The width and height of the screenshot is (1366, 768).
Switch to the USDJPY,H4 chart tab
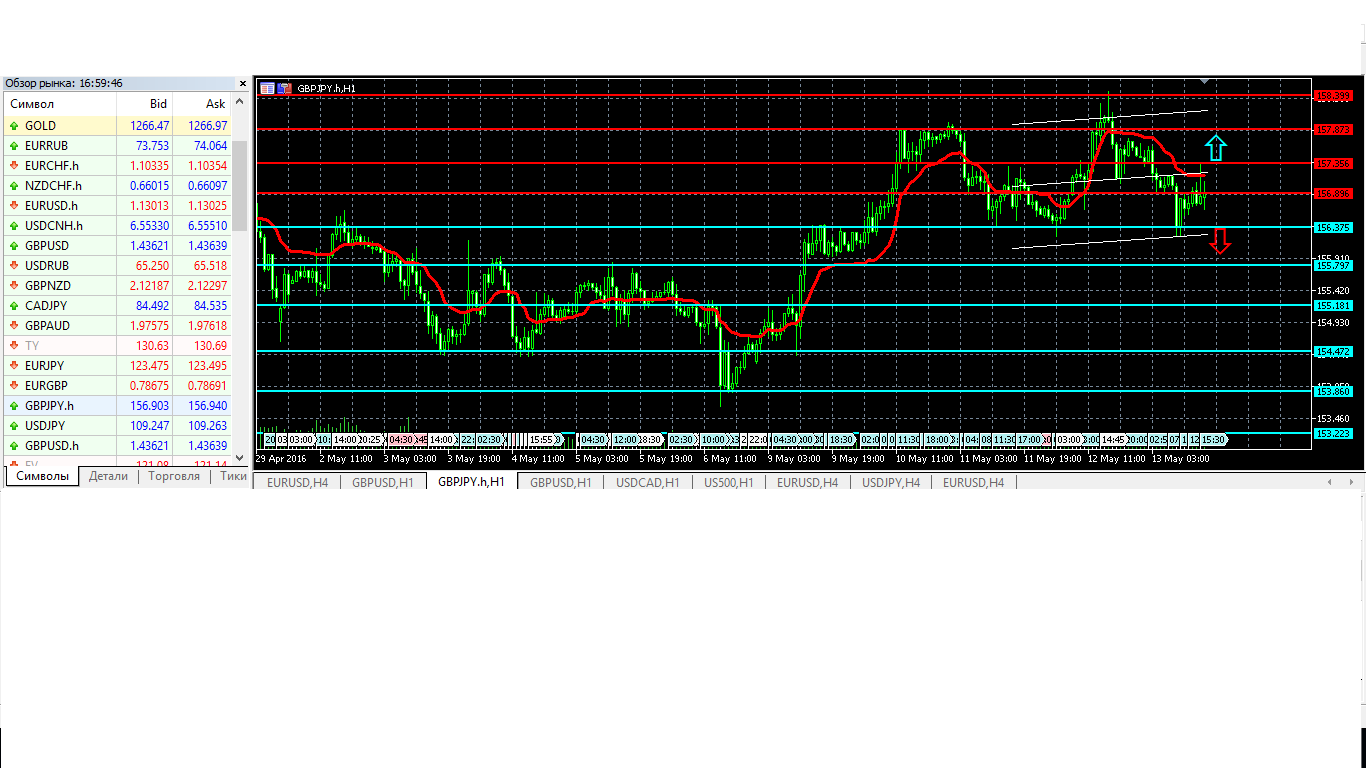890,482
